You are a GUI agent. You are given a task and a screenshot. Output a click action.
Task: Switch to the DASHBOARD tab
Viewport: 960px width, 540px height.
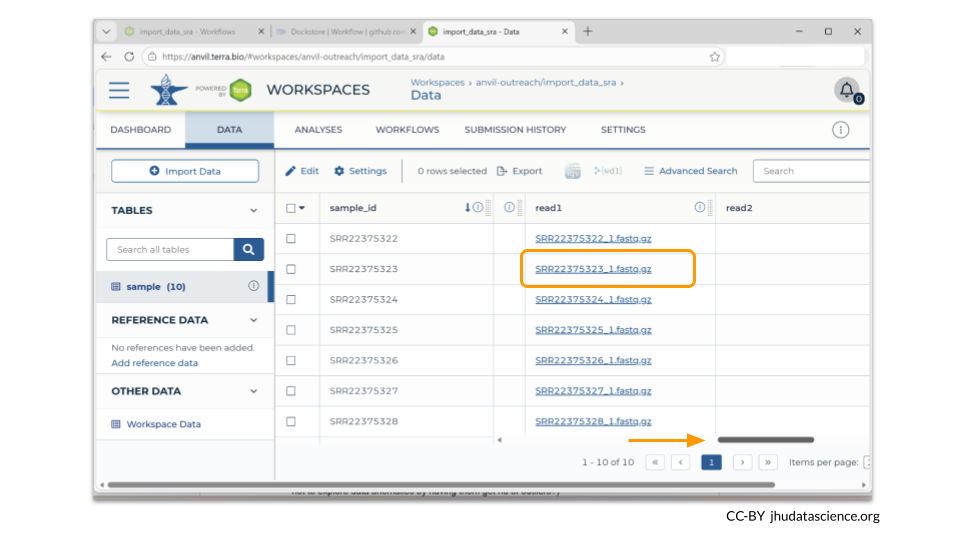click(x=141, y=130)
